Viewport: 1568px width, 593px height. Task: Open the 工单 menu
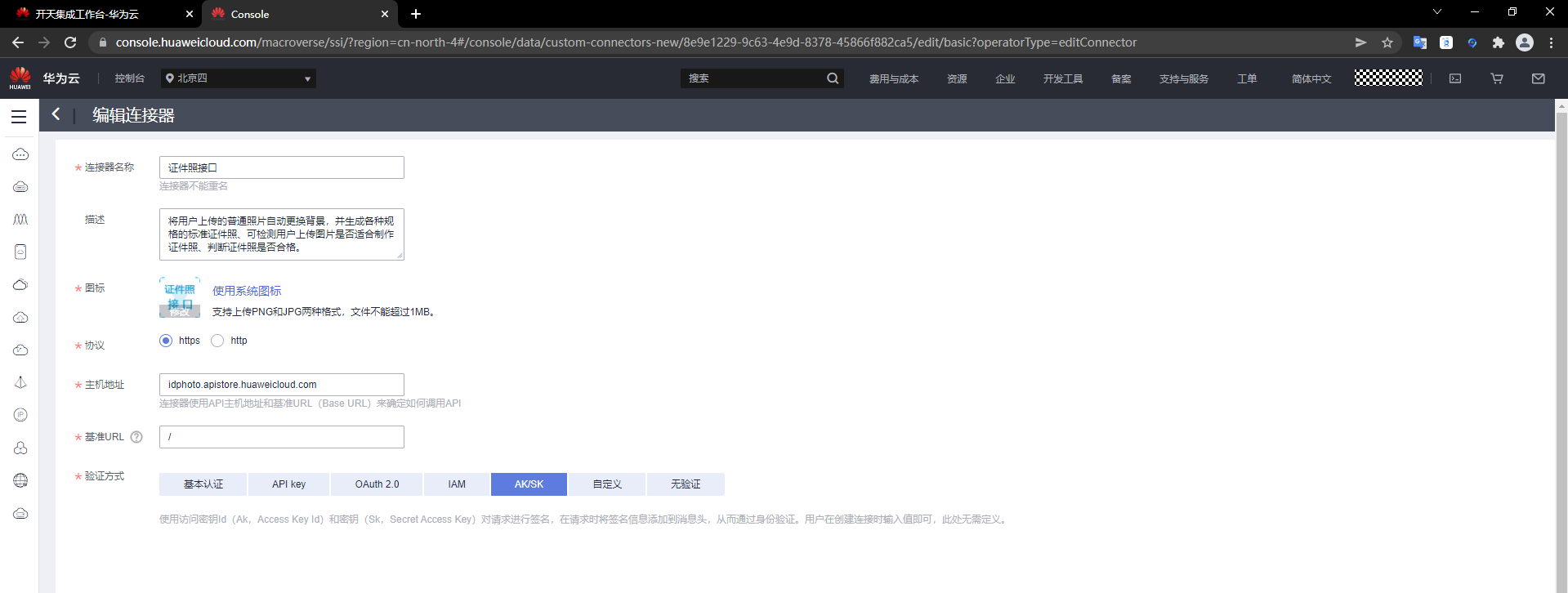pyautogui.click(x=1247, y=79)
